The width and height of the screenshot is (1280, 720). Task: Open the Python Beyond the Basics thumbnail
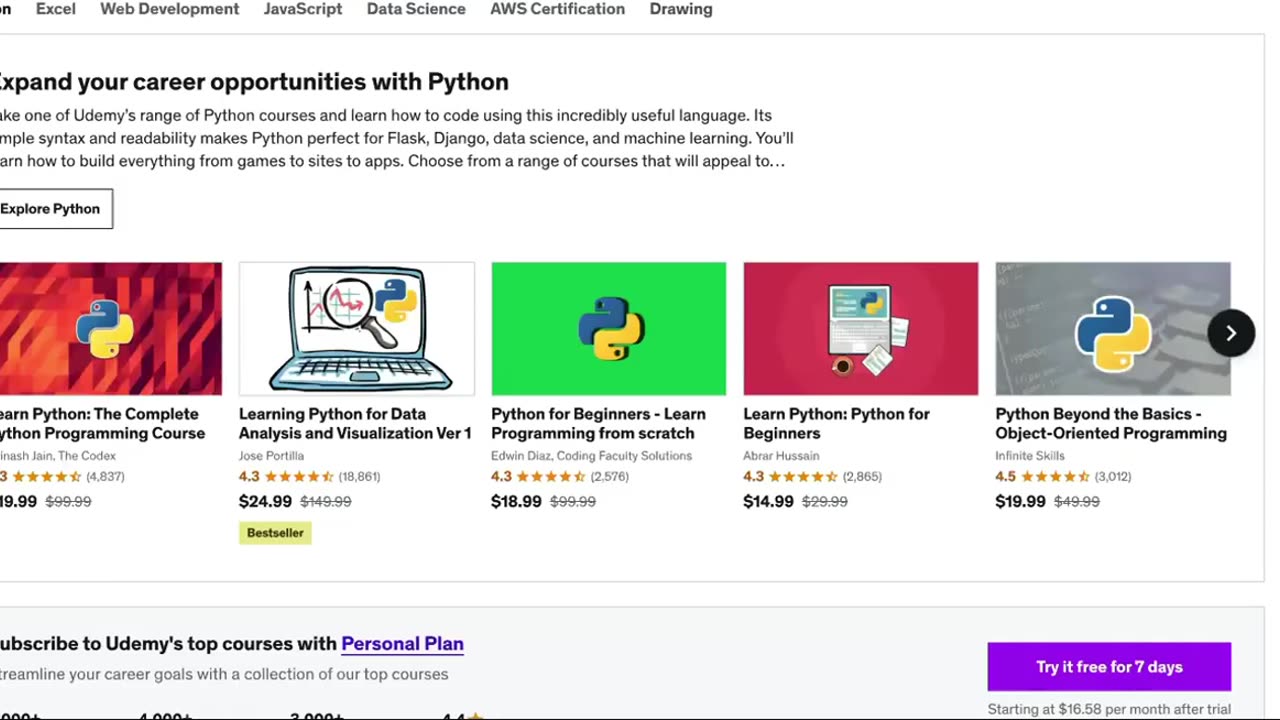tap(1113, 329)
